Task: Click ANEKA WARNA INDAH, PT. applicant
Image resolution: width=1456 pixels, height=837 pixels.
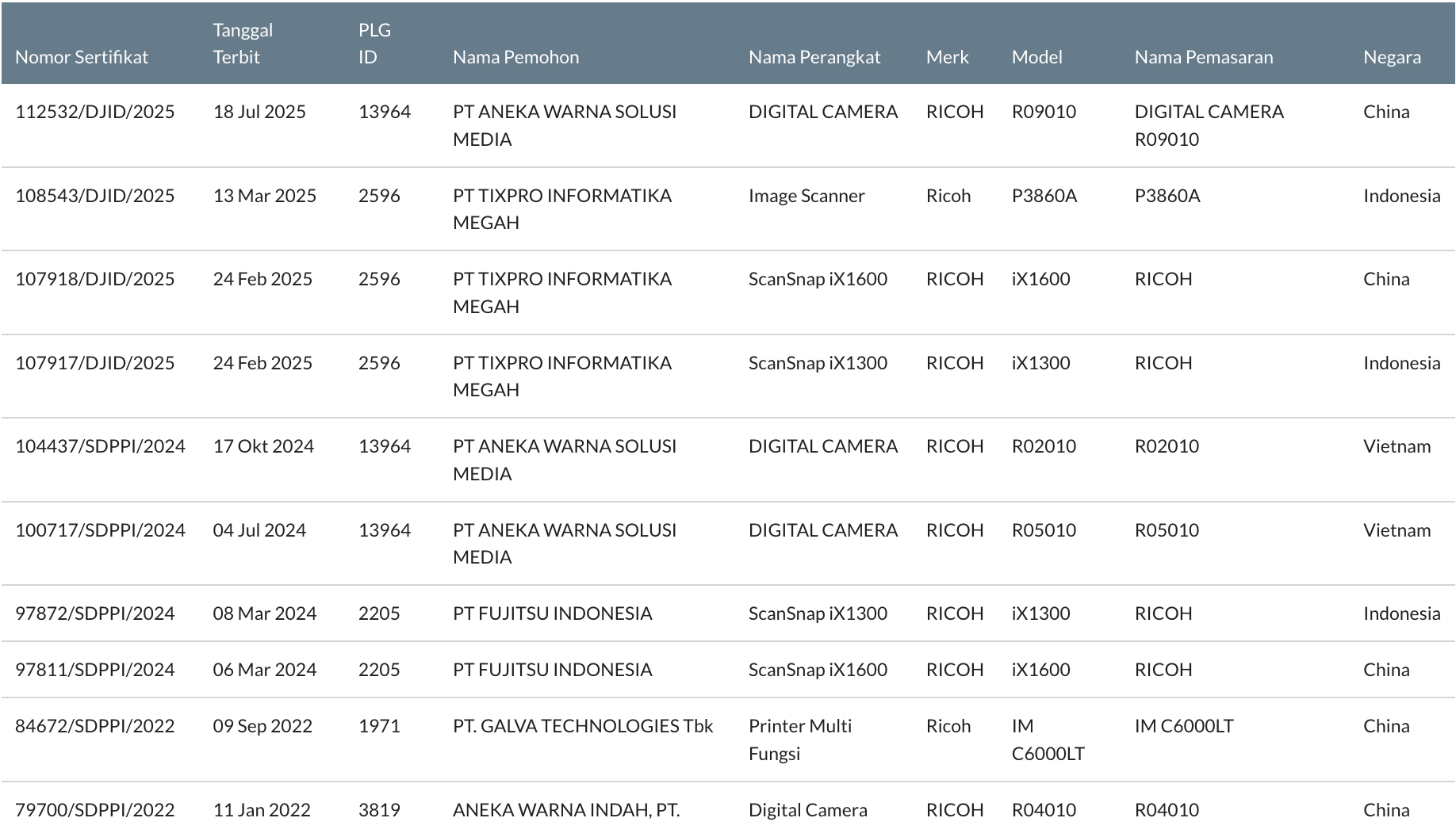Action: tap(566, 810)
